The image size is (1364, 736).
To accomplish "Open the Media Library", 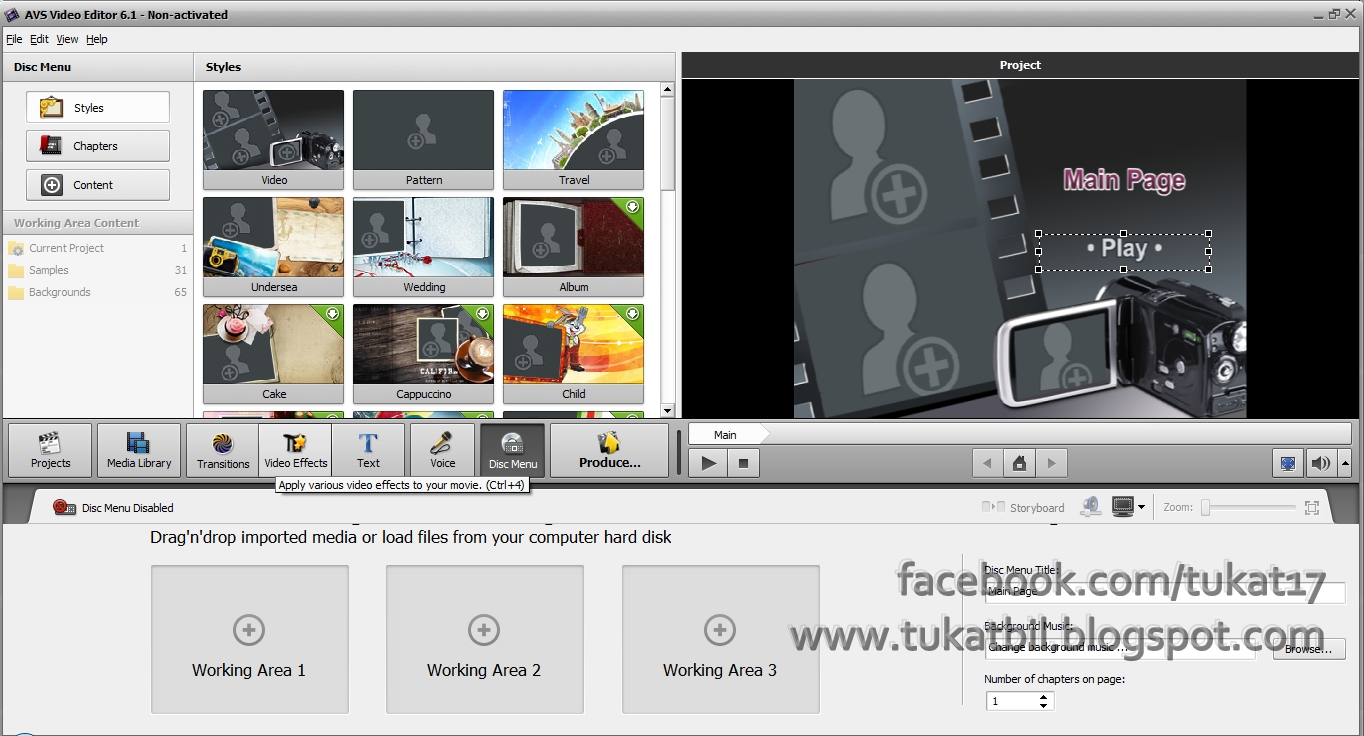I will tap(139, 450).
